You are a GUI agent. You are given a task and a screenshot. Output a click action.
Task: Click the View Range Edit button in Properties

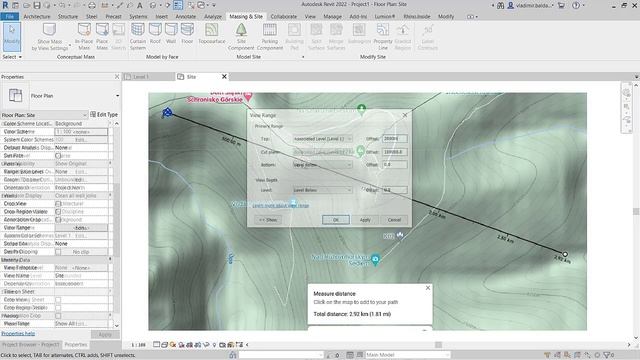(x=81, y=228)
